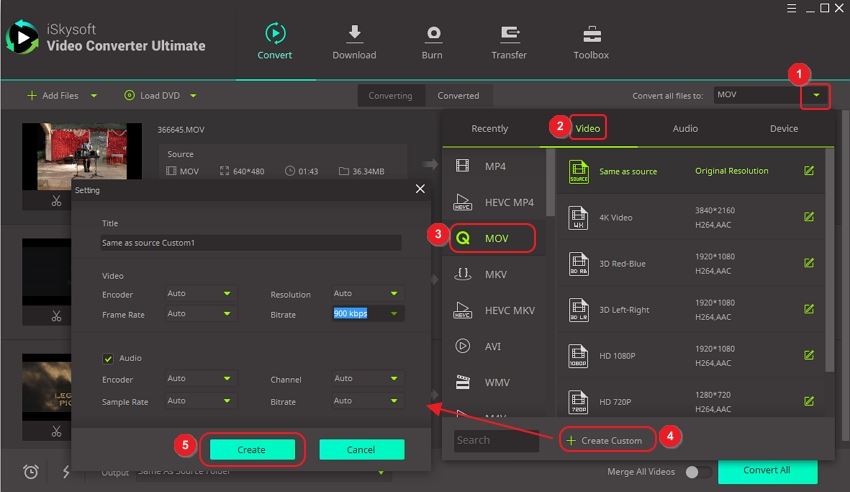Click the edit icon for HD 1080P

(x=809, y=355)
